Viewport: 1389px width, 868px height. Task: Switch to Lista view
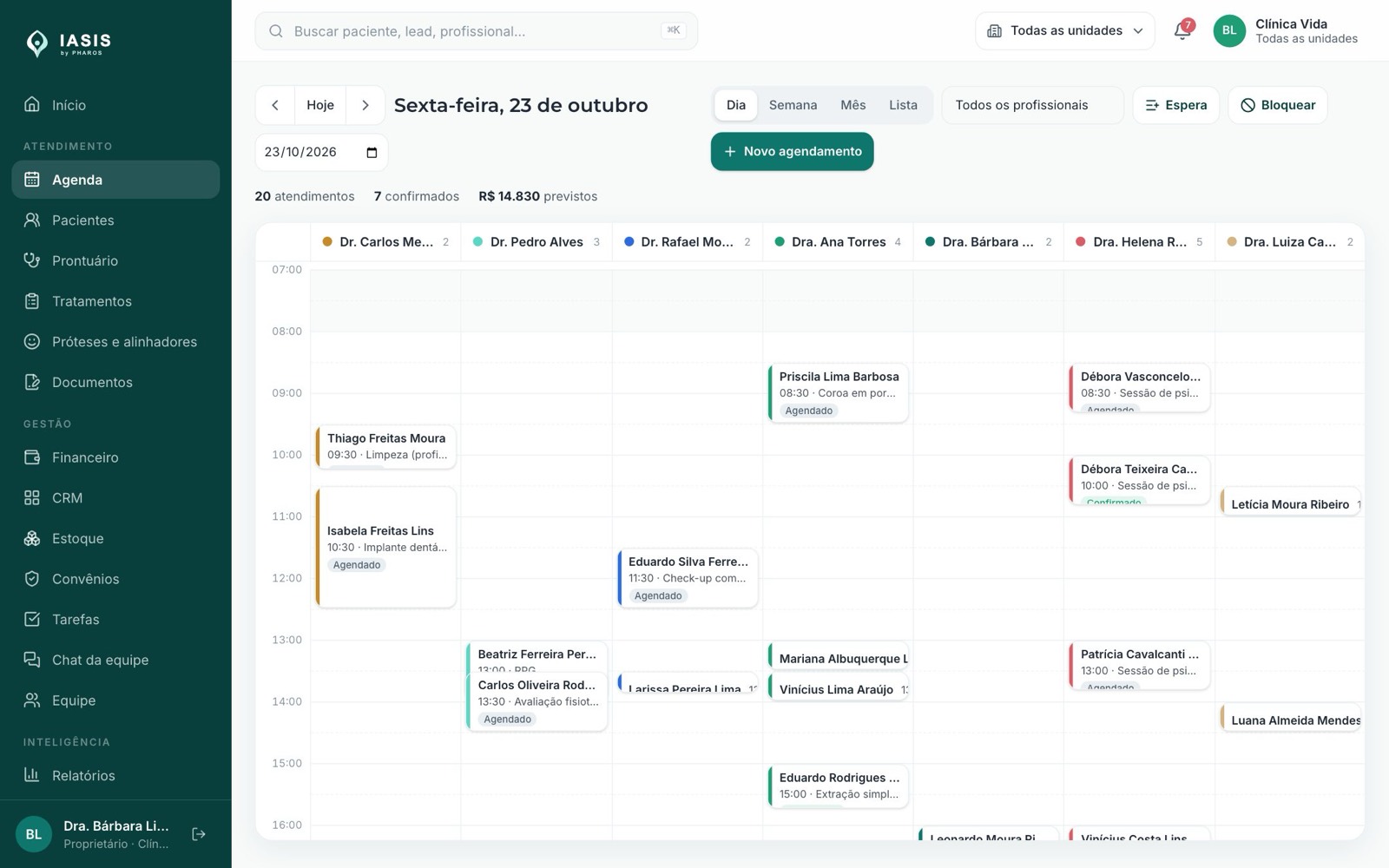click(x=903, y=105)
